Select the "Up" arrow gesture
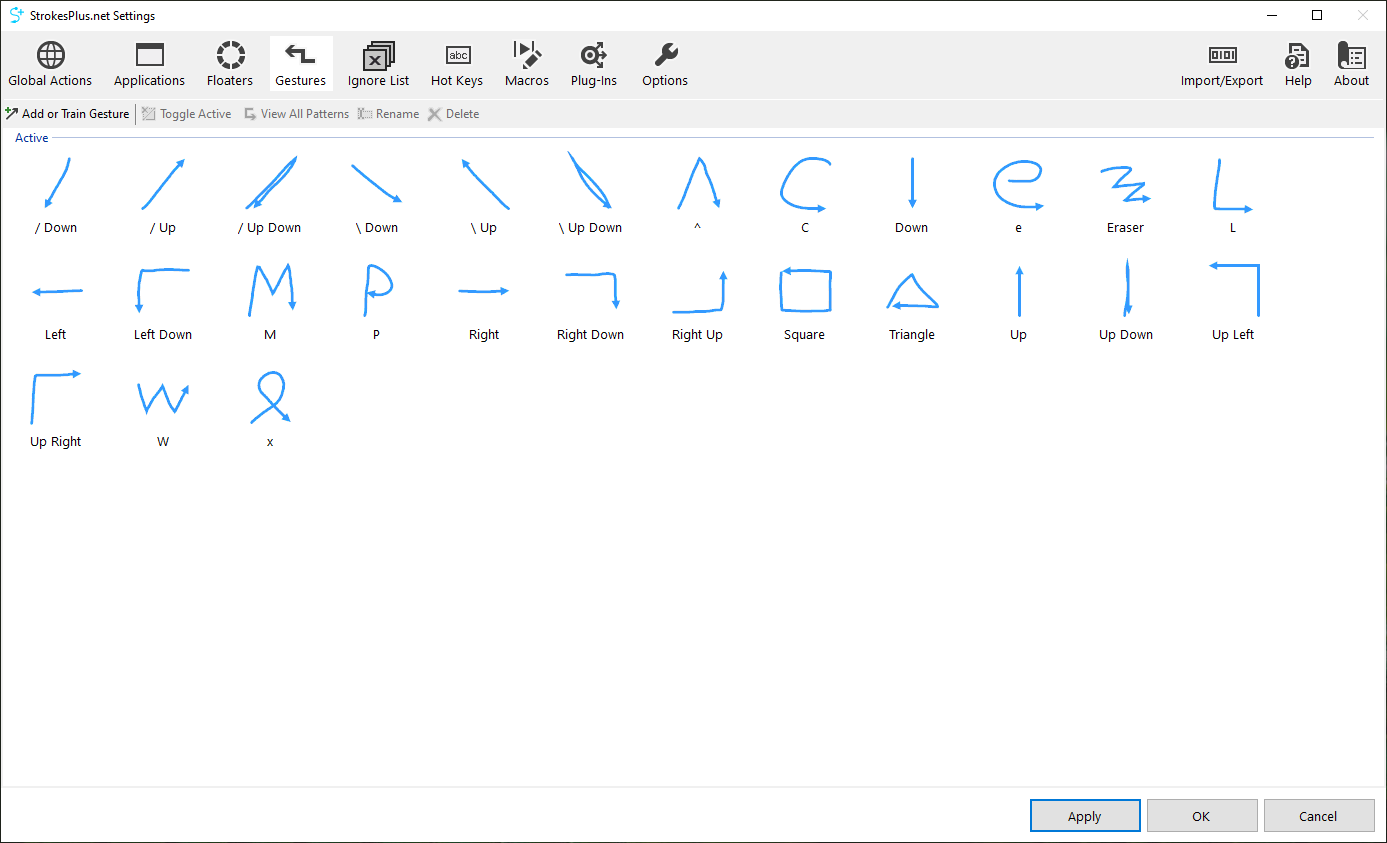This screenshot has width=1387, height=843. (1019, 301)
